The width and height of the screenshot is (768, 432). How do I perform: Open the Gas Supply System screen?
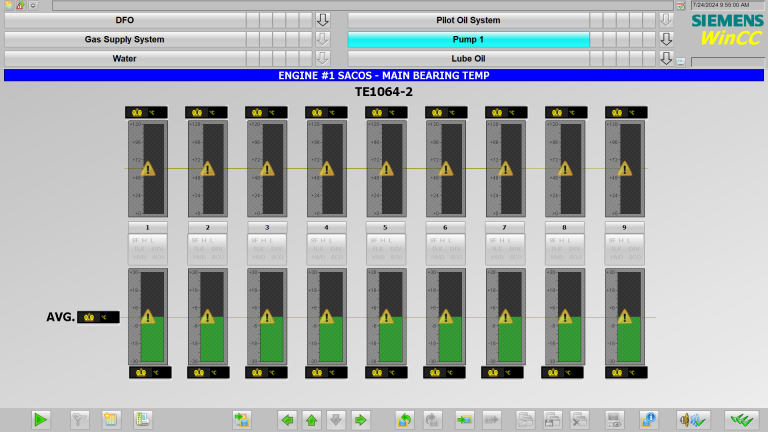[124, 39]
